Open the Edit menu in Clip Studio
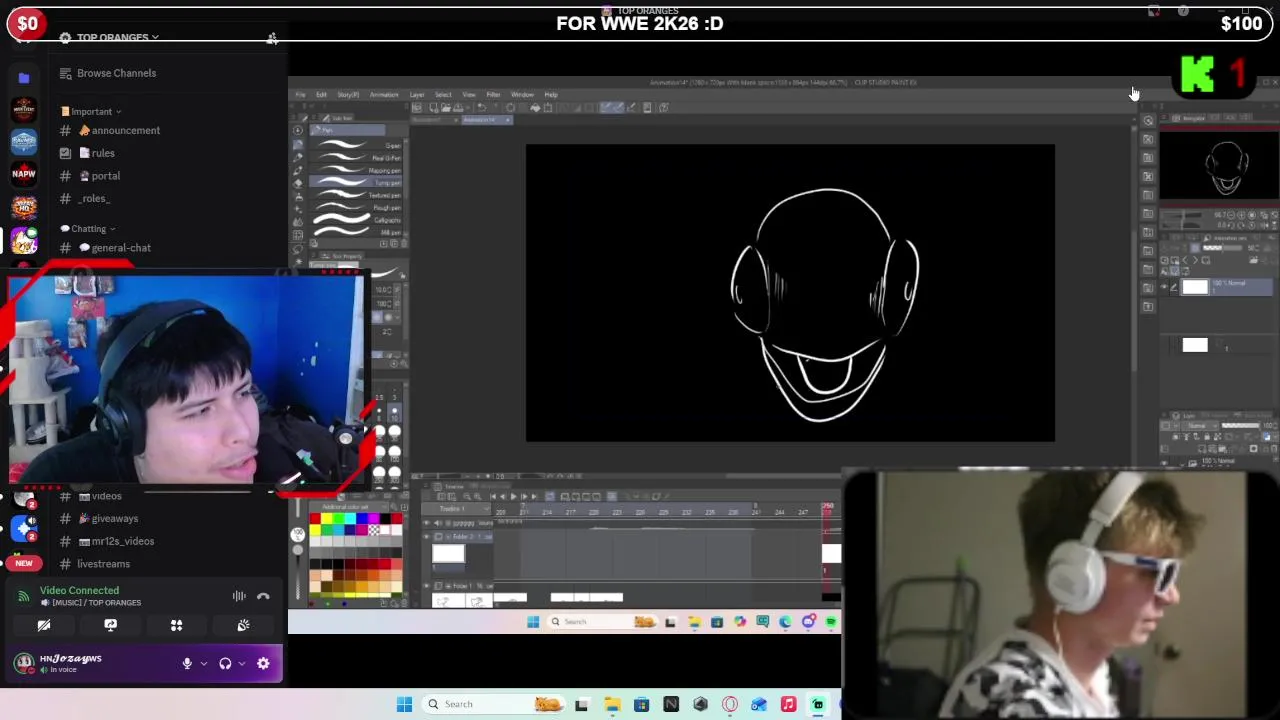The image size is (1280, 720). point(321,95)
